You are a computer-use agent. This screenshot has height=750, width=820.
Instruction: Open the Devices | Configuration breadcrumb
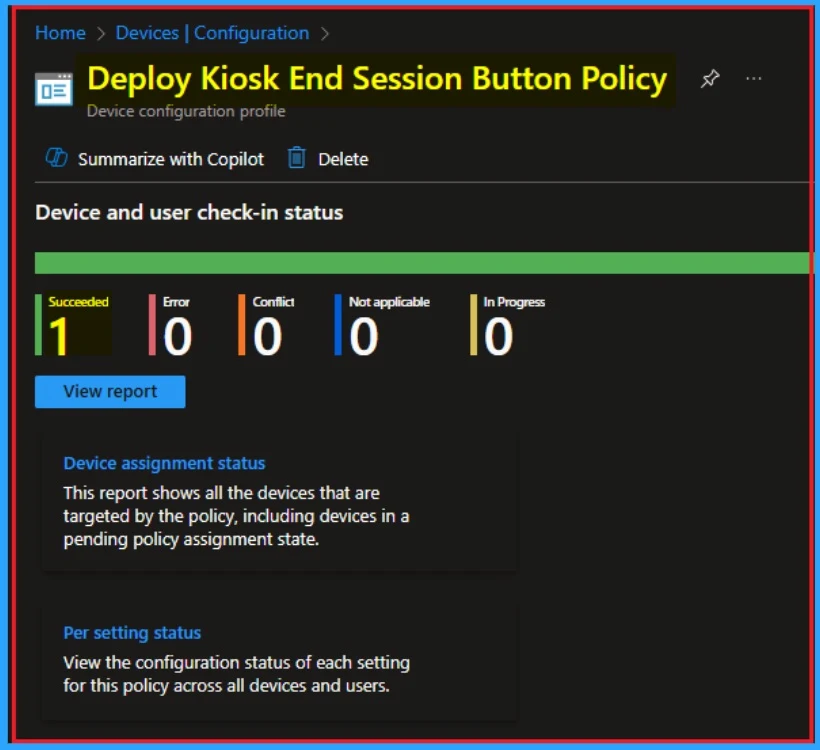[212, 33]
